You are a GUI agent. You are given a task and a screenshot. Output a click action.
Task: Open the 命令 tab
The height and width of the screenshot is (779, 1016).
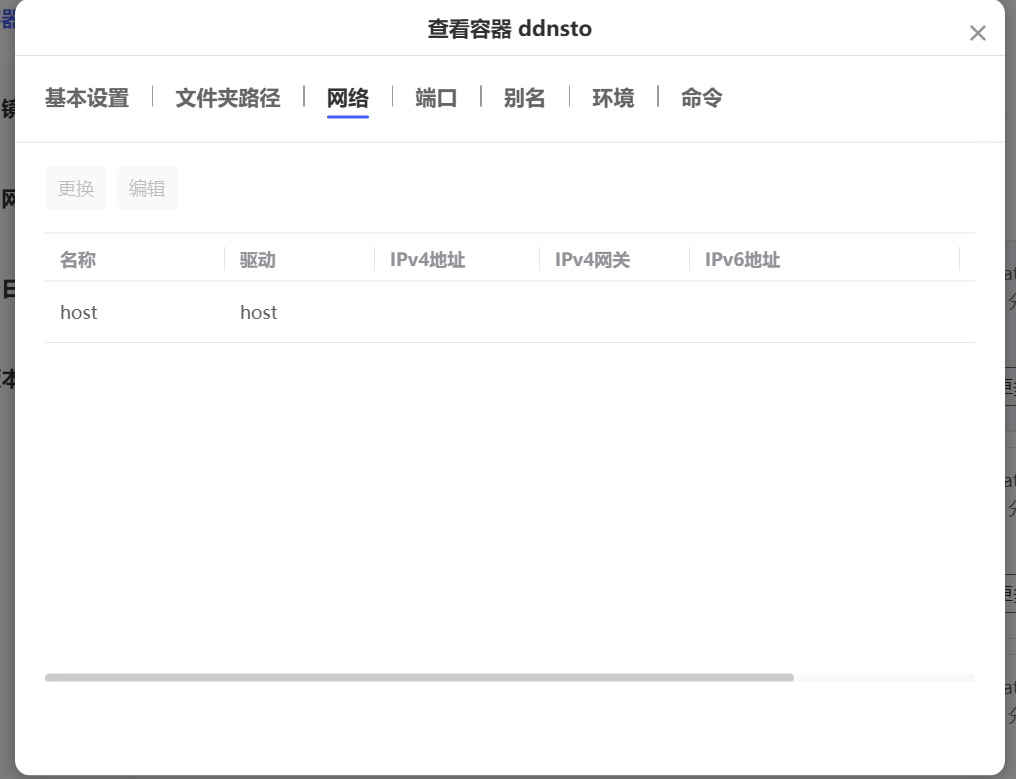tap(701, 98)
